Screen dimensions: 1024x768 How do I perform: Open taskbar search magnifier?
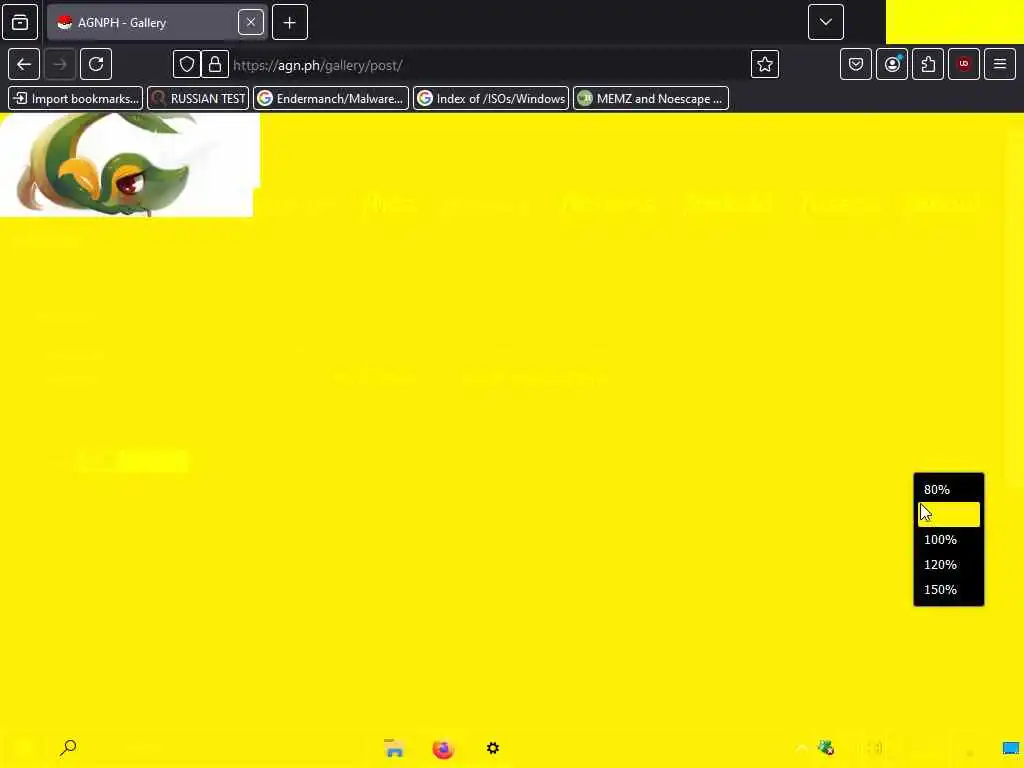point(68,748)
